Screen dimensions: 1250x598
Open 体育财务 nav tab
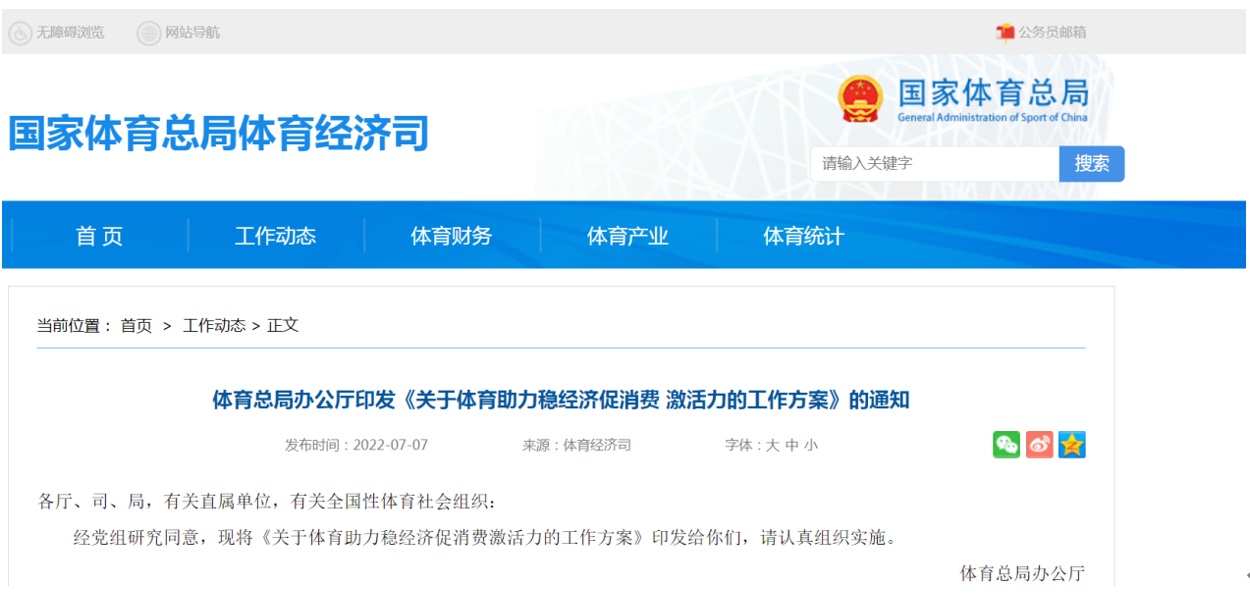click(x=451, y=236)
